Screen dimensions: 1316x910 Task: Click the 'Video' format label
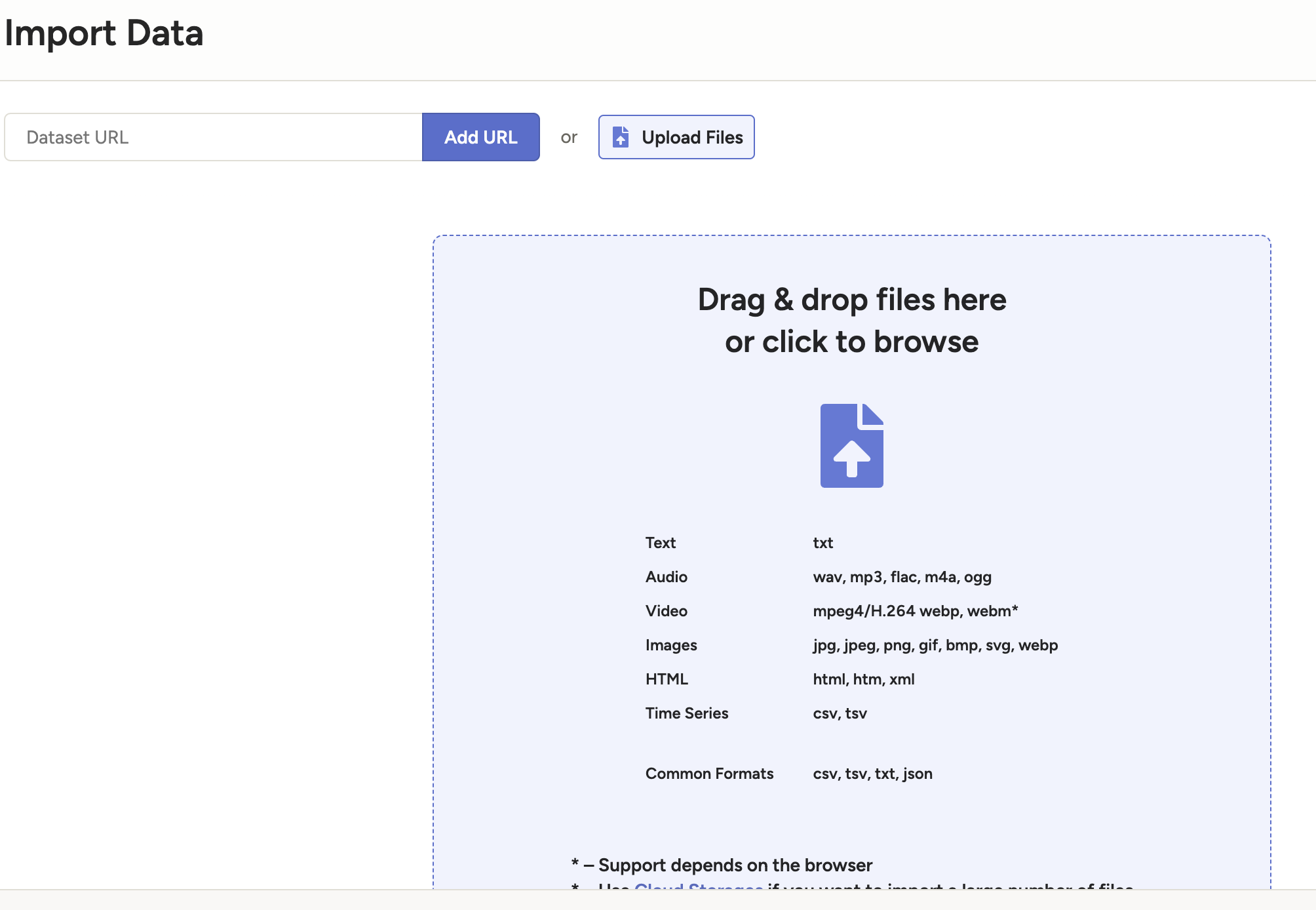click(667, 611)
